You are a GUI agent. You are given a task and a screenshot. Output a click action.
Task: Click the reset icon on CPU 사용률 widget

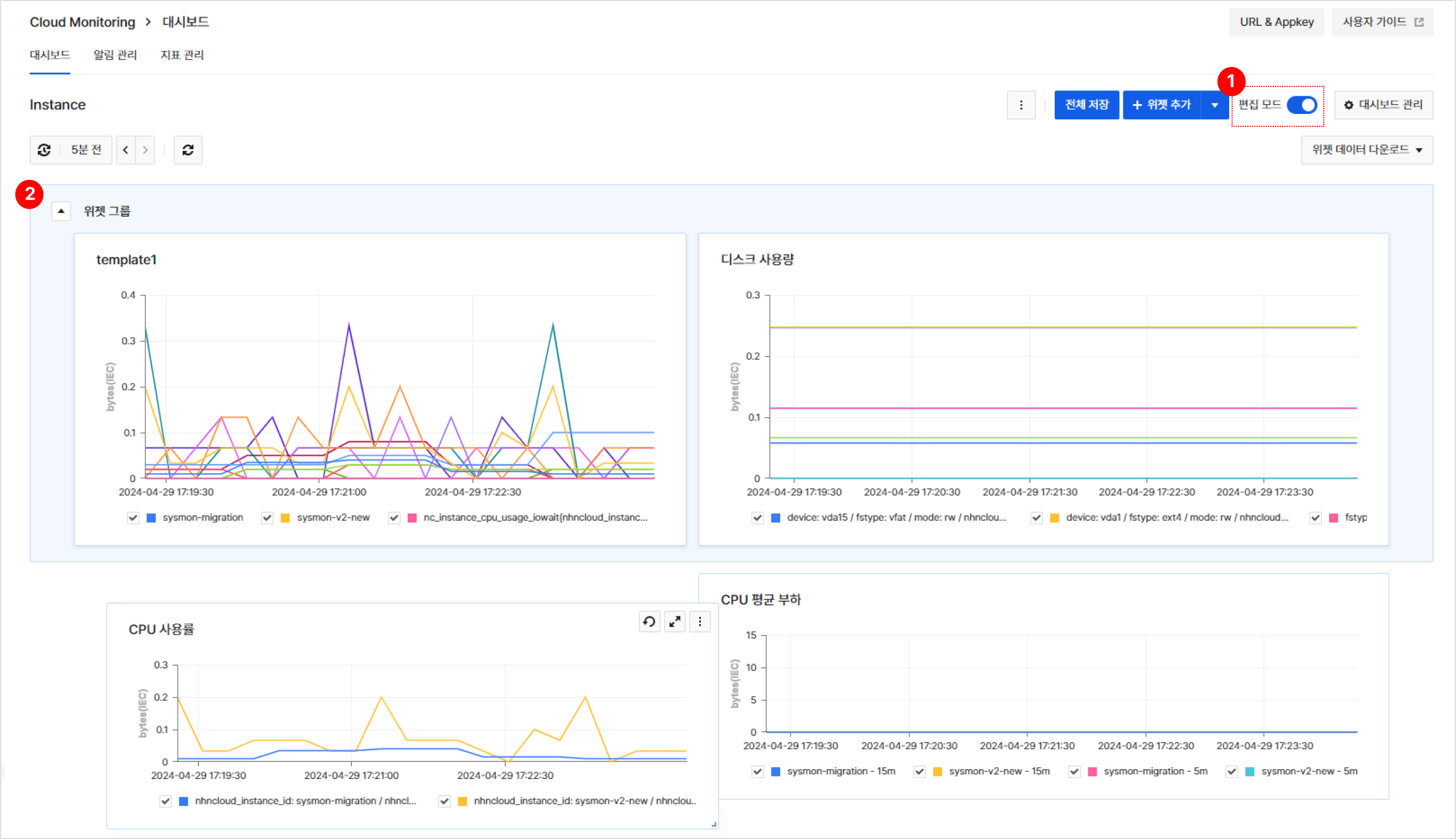(x=649, y=622)
